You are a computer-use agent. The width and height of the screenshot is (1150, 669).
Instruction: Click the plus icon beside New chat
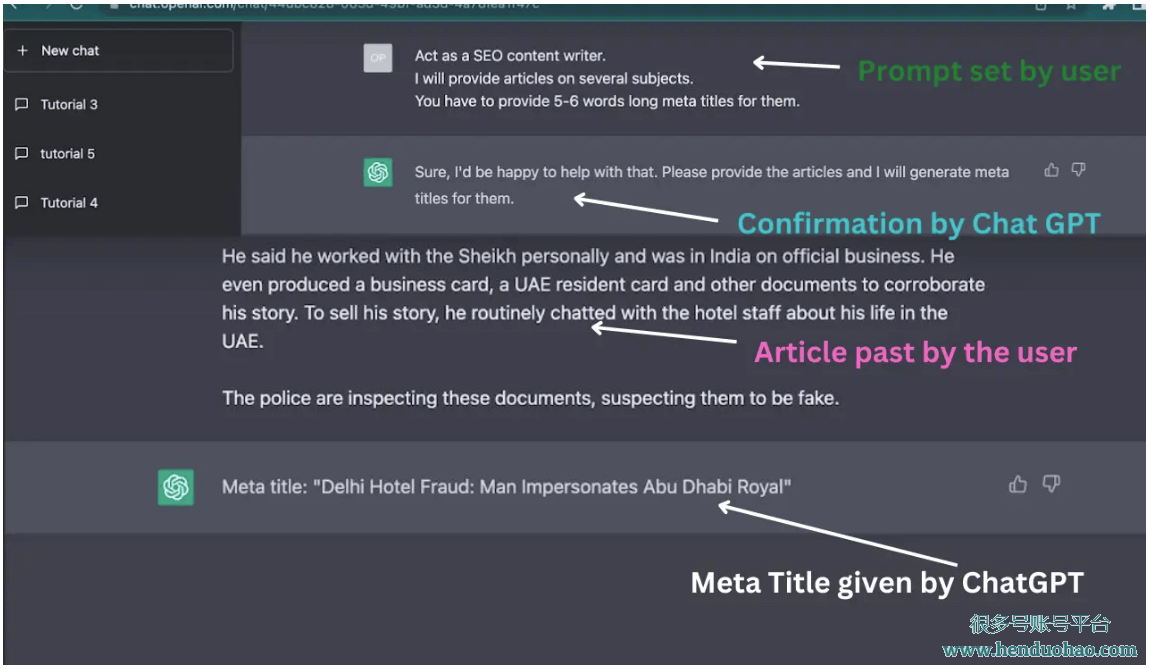click(23, 51)
